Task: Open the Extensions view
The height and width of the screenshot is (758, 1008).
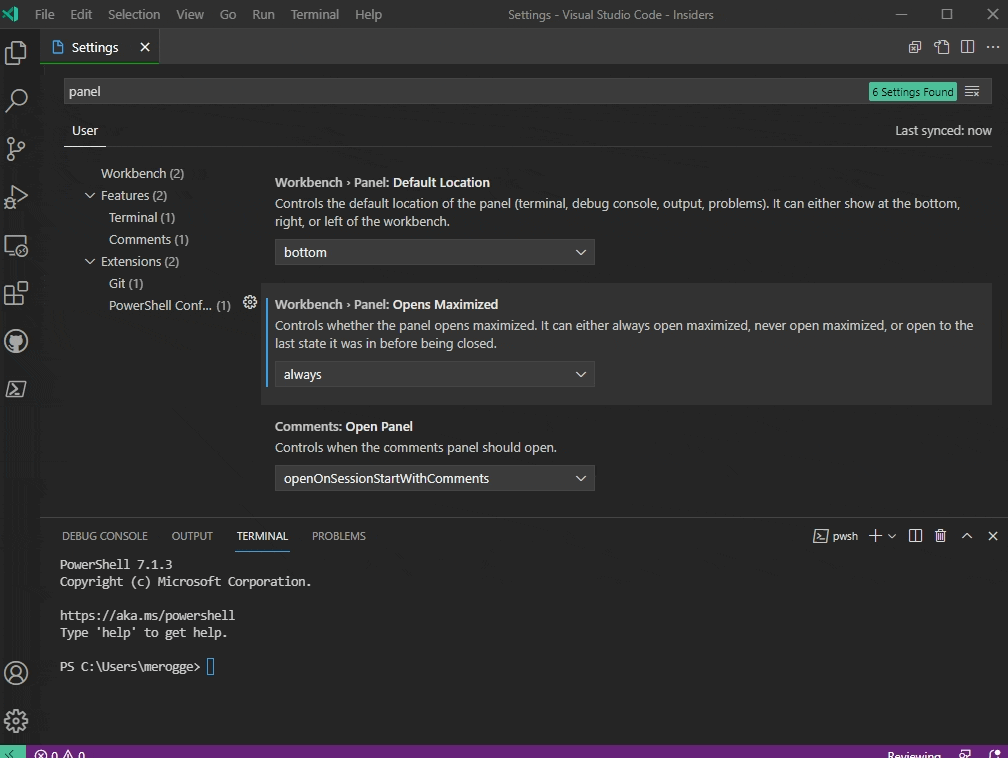Action: point(16,293)
